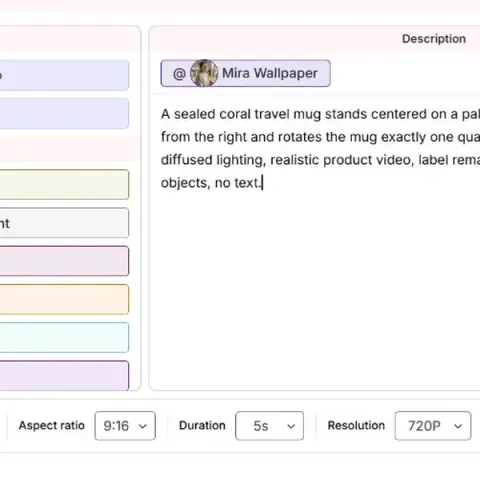Select the mauve pink bordered item
The width and height of the screenshot is (480, 480).
coord(64,261)
